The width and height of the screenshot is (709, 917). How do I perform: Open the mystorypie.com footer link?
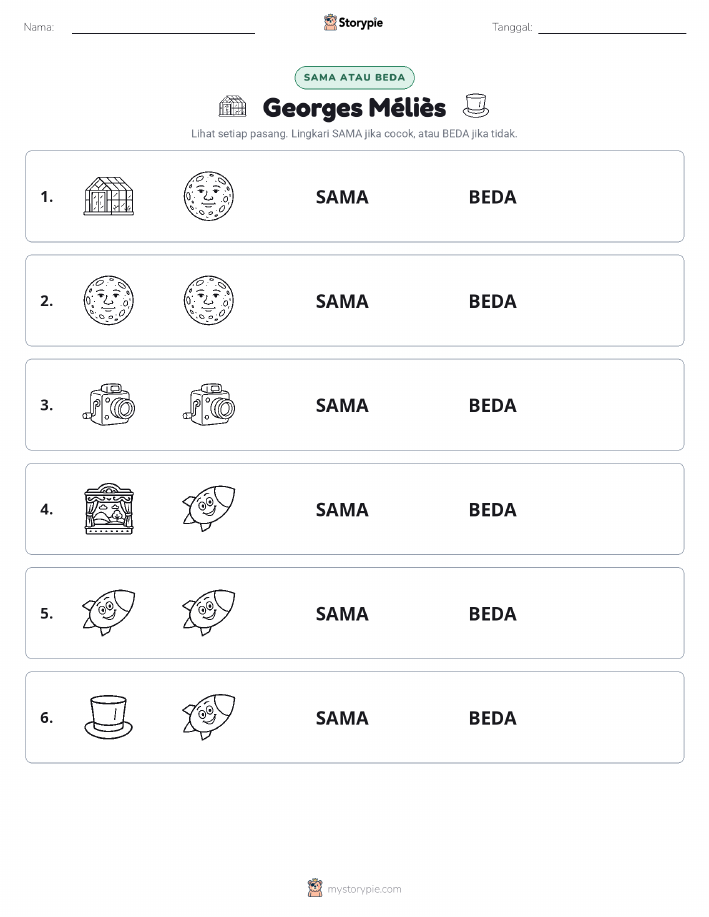pos(354,888)
